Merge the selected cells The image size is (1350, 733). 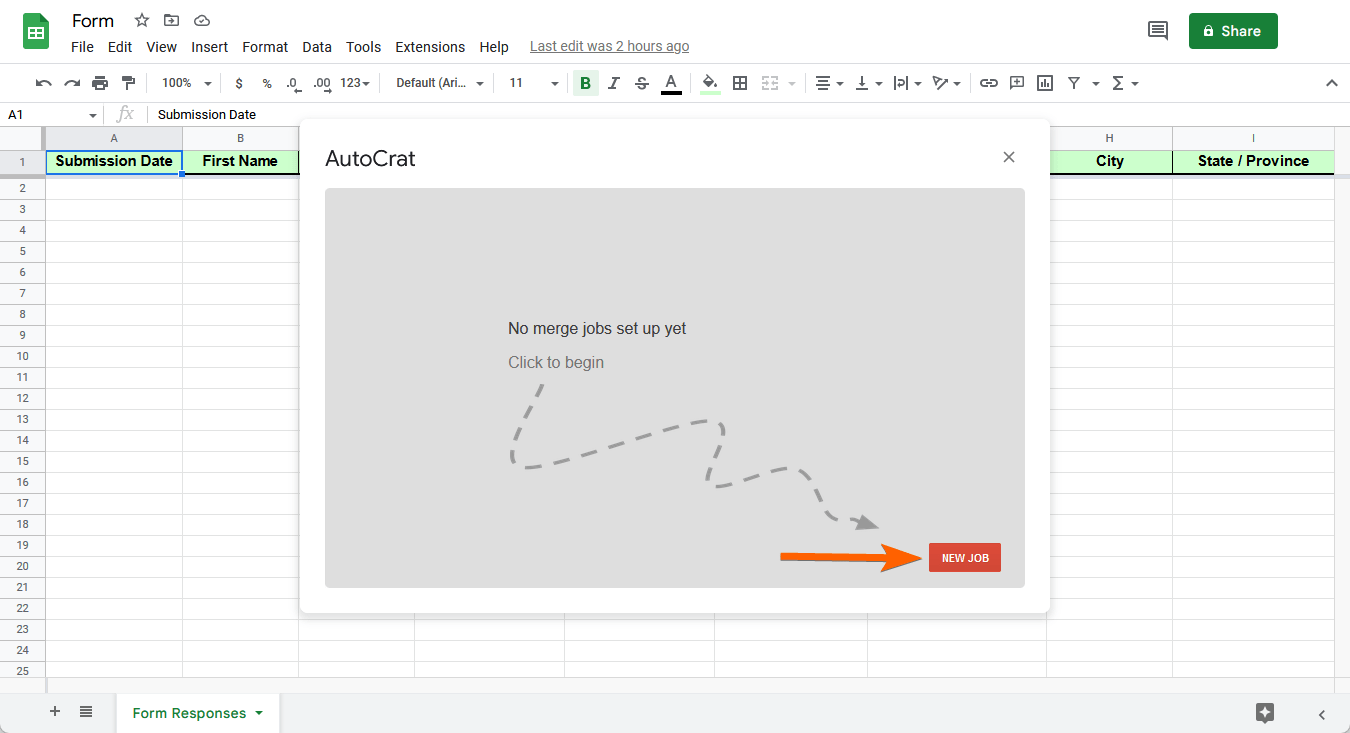tap(770, 83)
